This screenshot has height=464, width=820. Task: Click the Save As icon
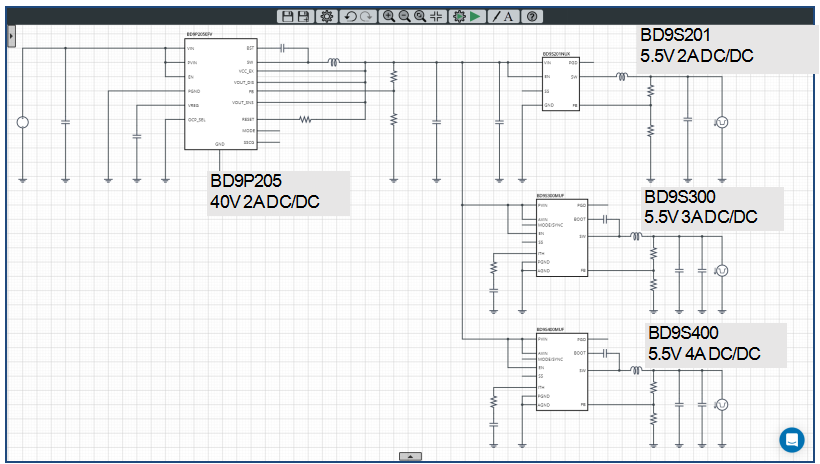coord(303,16)
